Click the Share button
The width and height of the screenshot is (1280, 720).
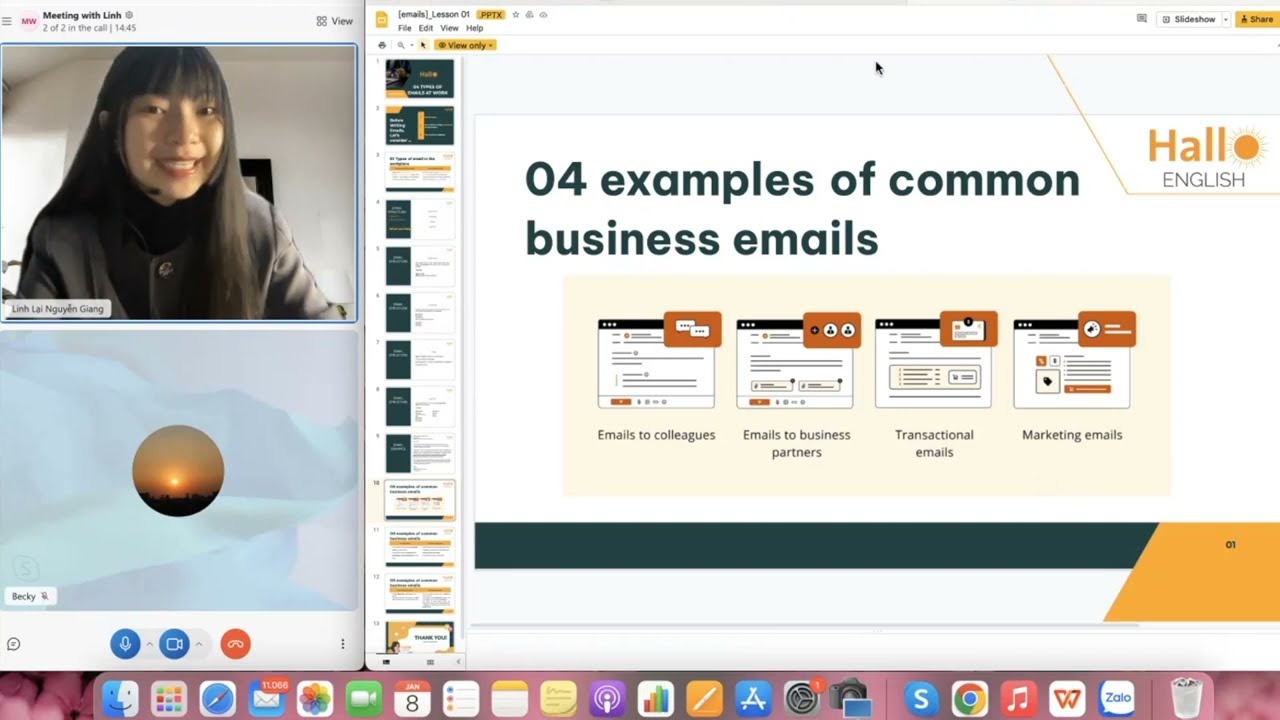pos(1257,19)
